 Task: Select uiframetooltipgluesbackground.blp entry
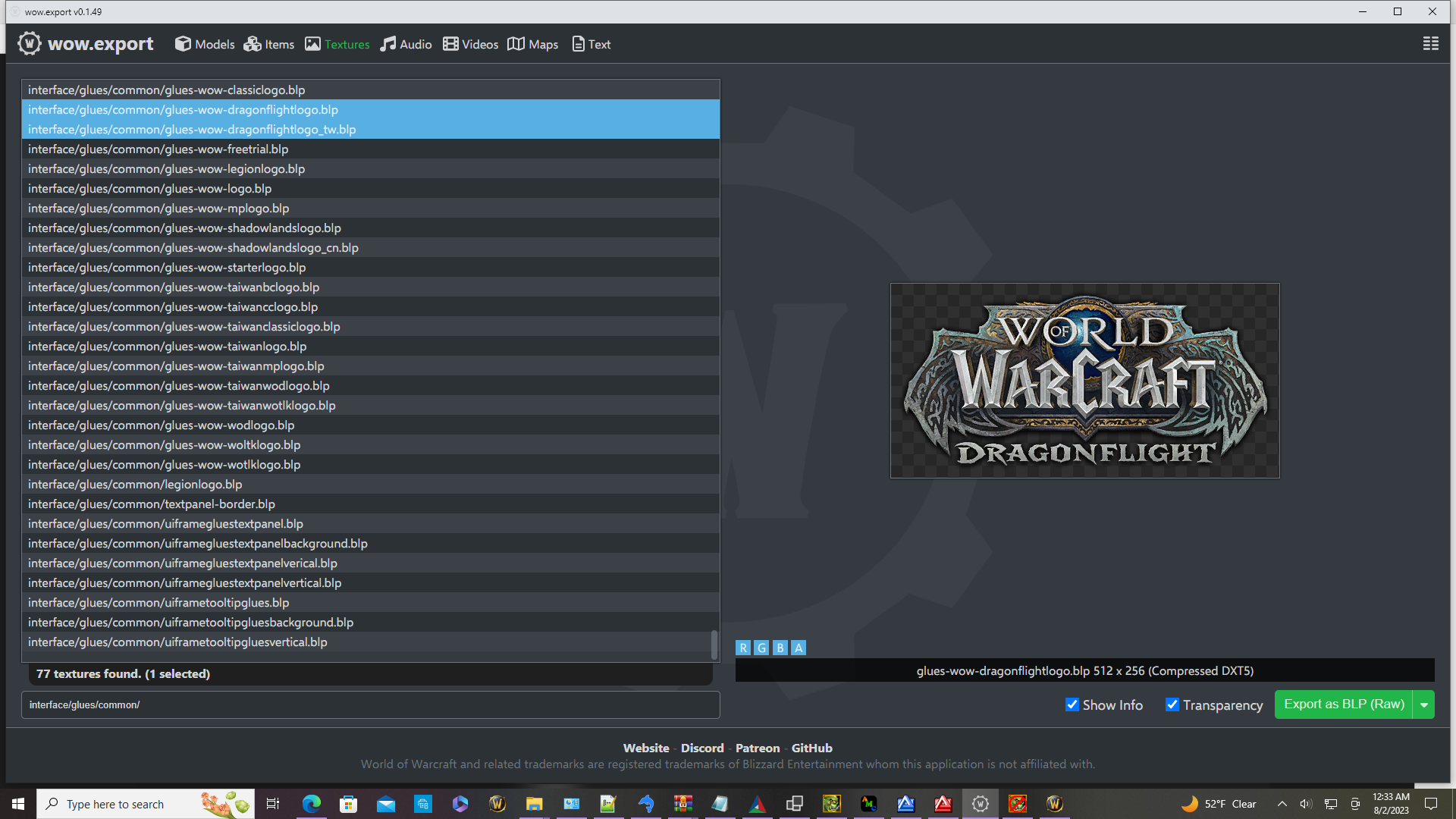(x=371, y=622)
